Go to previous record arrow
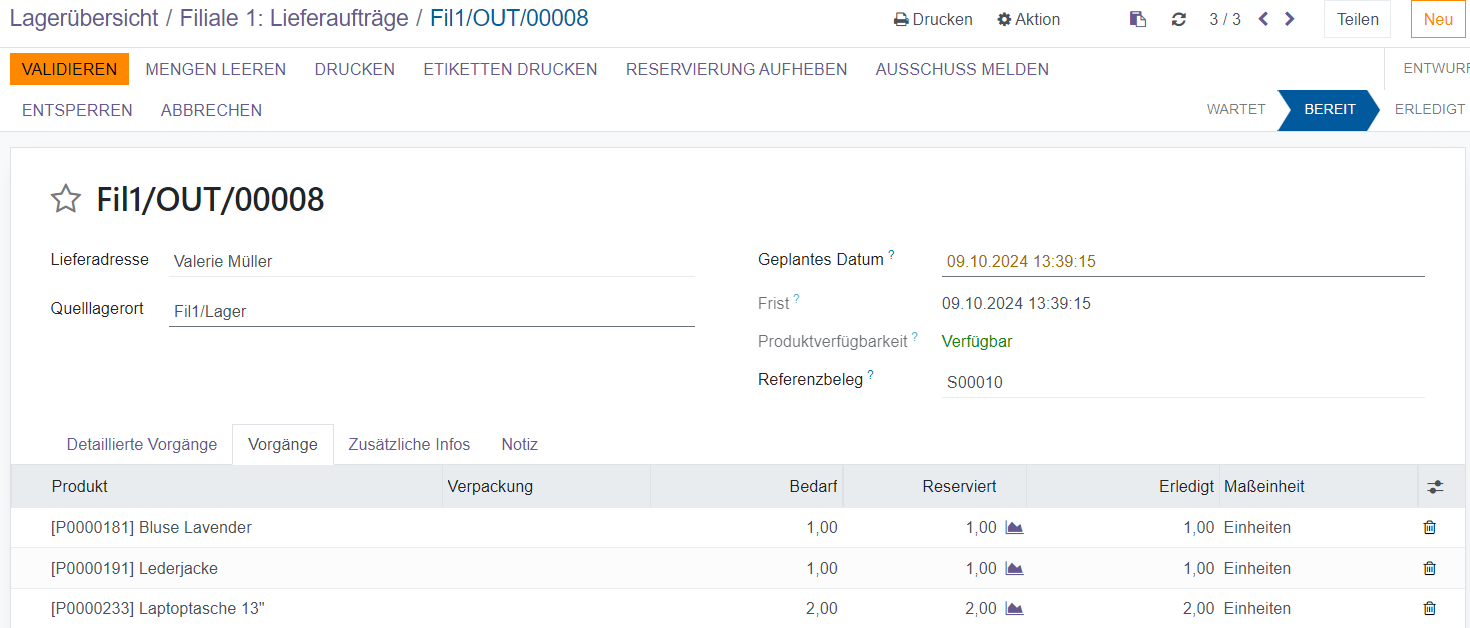 coord(1263,19)
